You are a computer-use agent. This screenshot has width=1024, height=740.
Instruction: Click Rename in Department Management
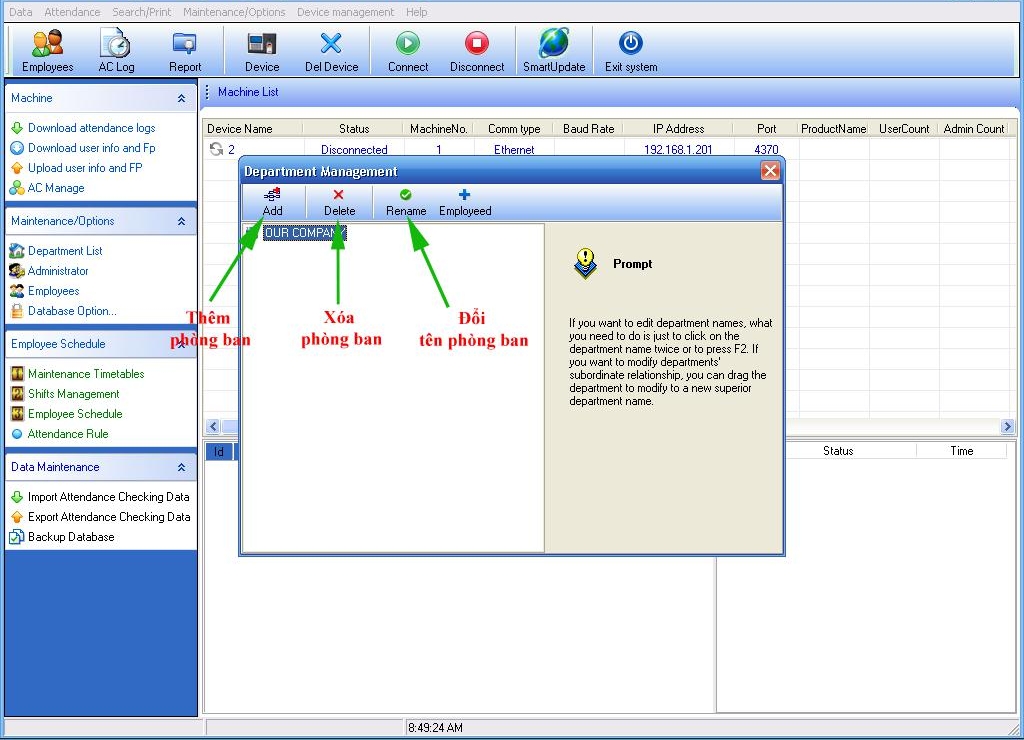tap(406, 202)
